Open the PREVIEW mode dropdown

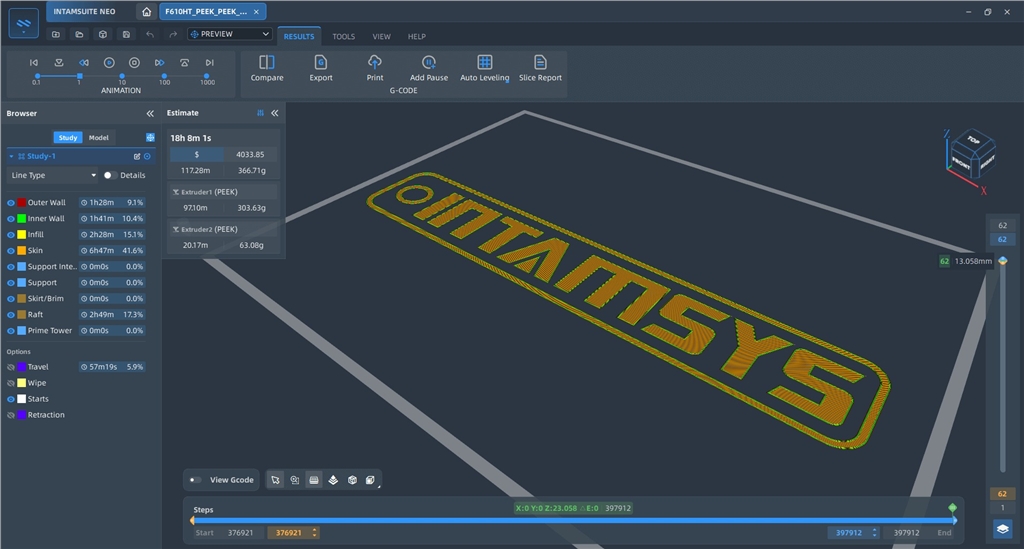click(x=230, y=34)
